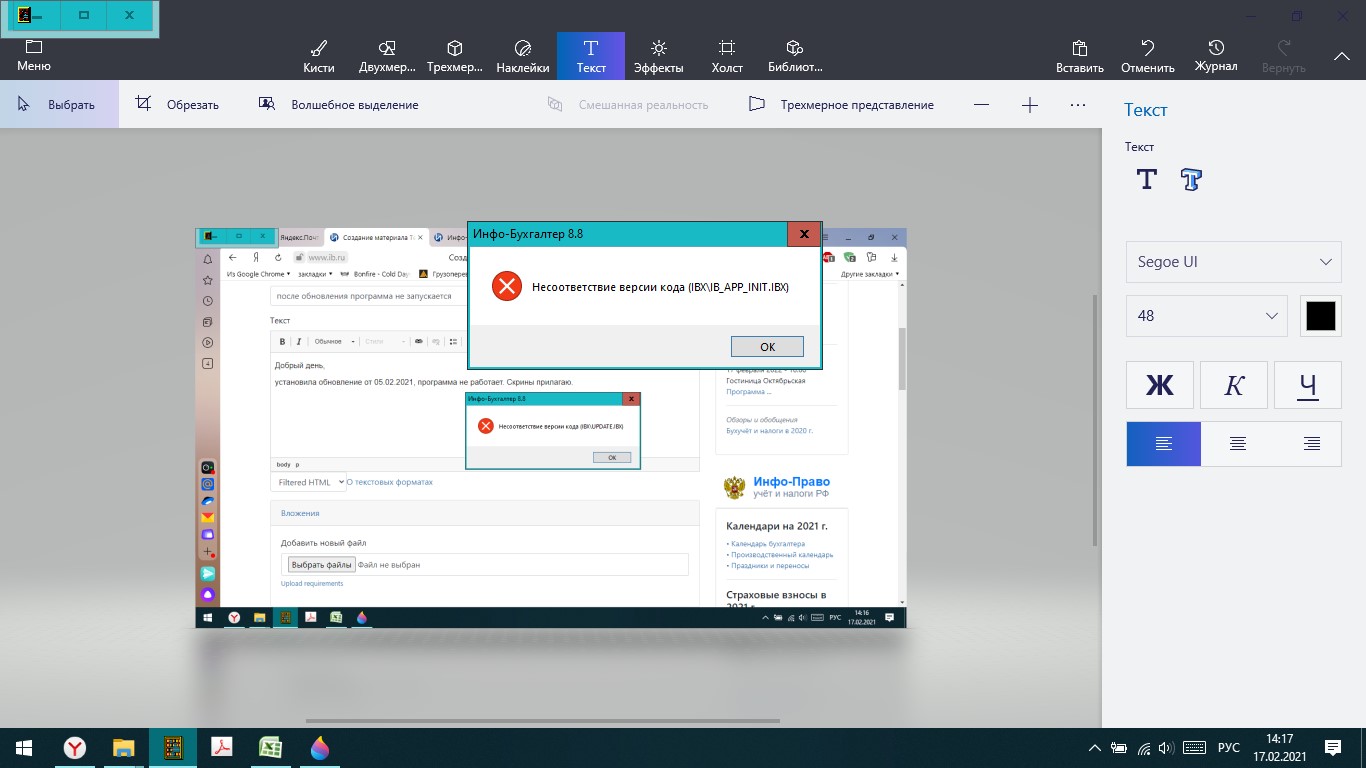Switch the РУС input language
The width and height of the screenshot is (1366, 768).
[x=1228, y=748]
